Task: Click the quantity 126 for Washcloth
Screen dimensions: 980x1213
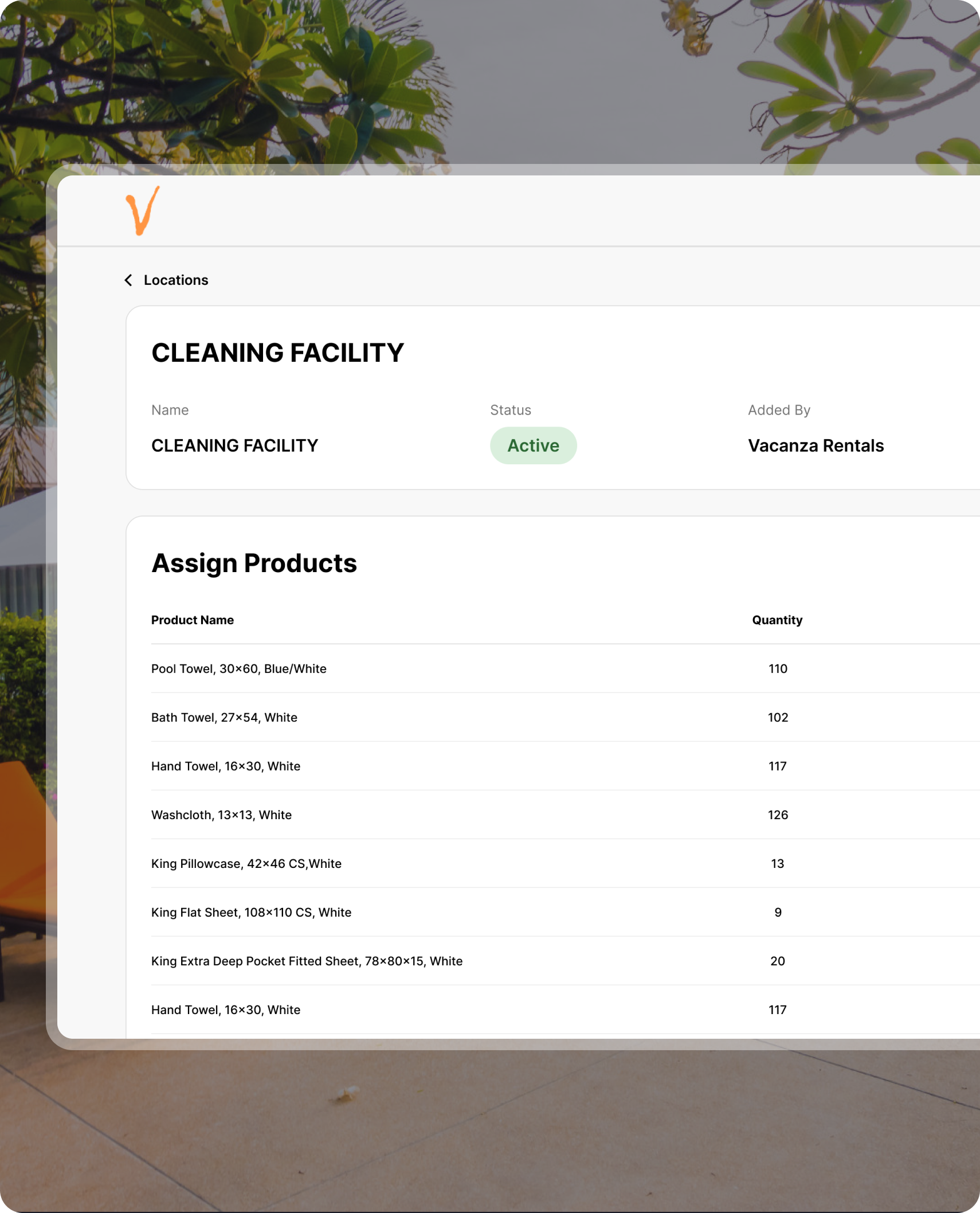Action: [778, 815]
